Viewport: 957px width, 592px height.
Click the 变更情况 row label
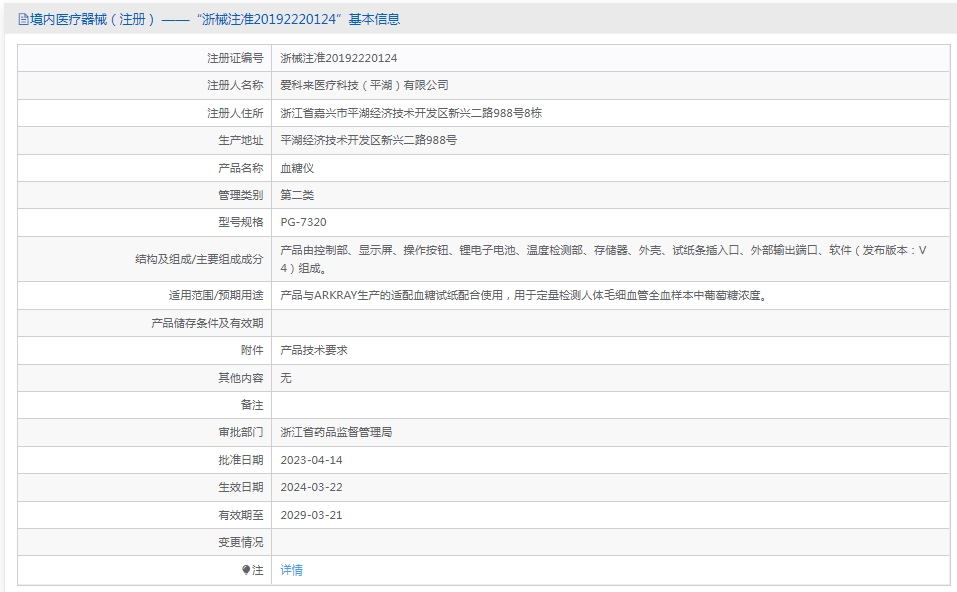point(240,542)
